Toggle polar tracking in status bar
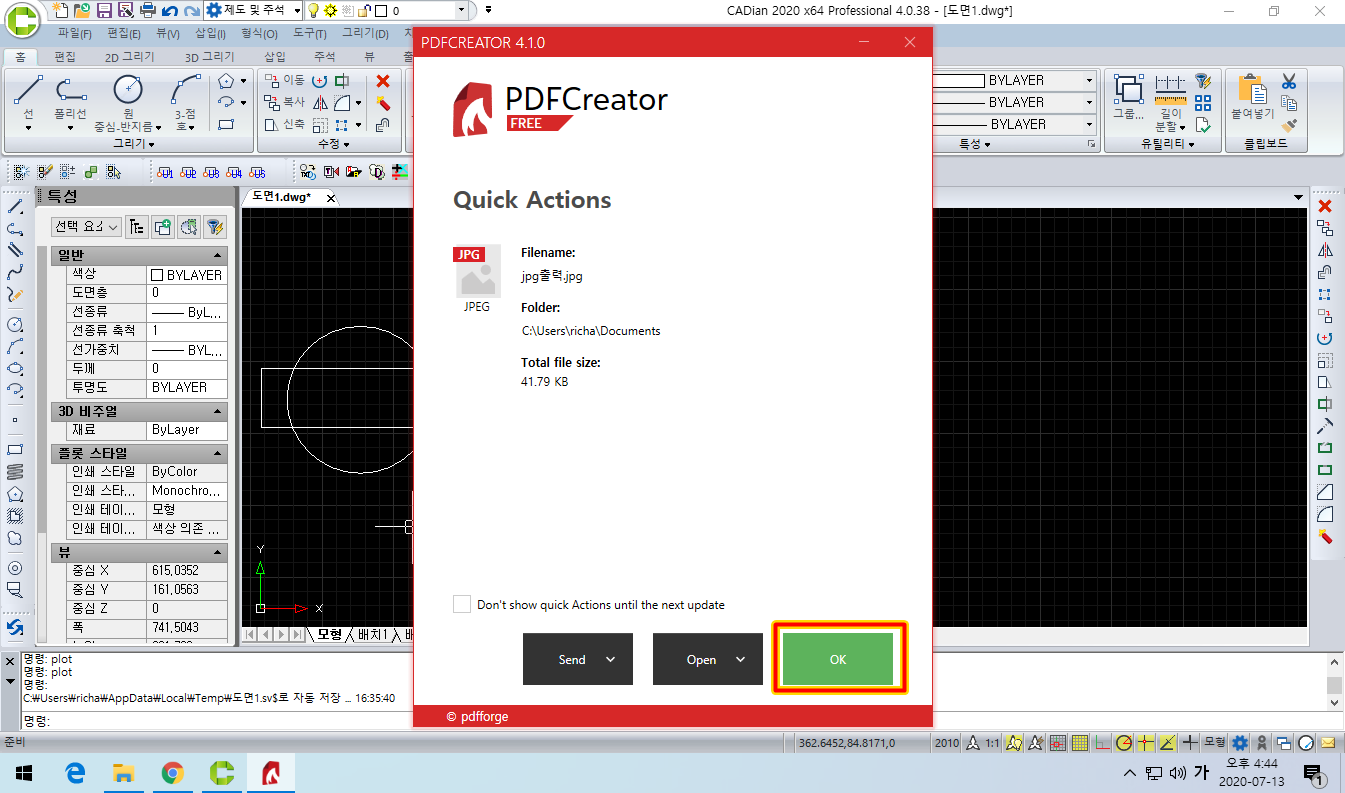 [x=1124, y=743]
